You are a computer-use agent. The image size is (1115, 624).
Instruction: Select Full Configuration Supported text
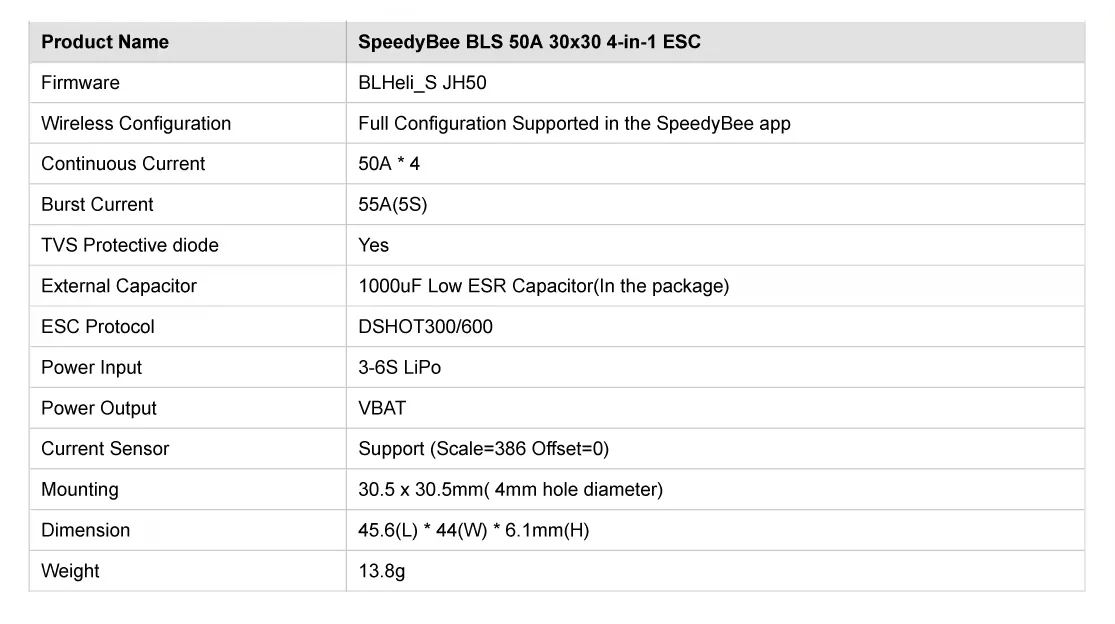click(574, 124)
